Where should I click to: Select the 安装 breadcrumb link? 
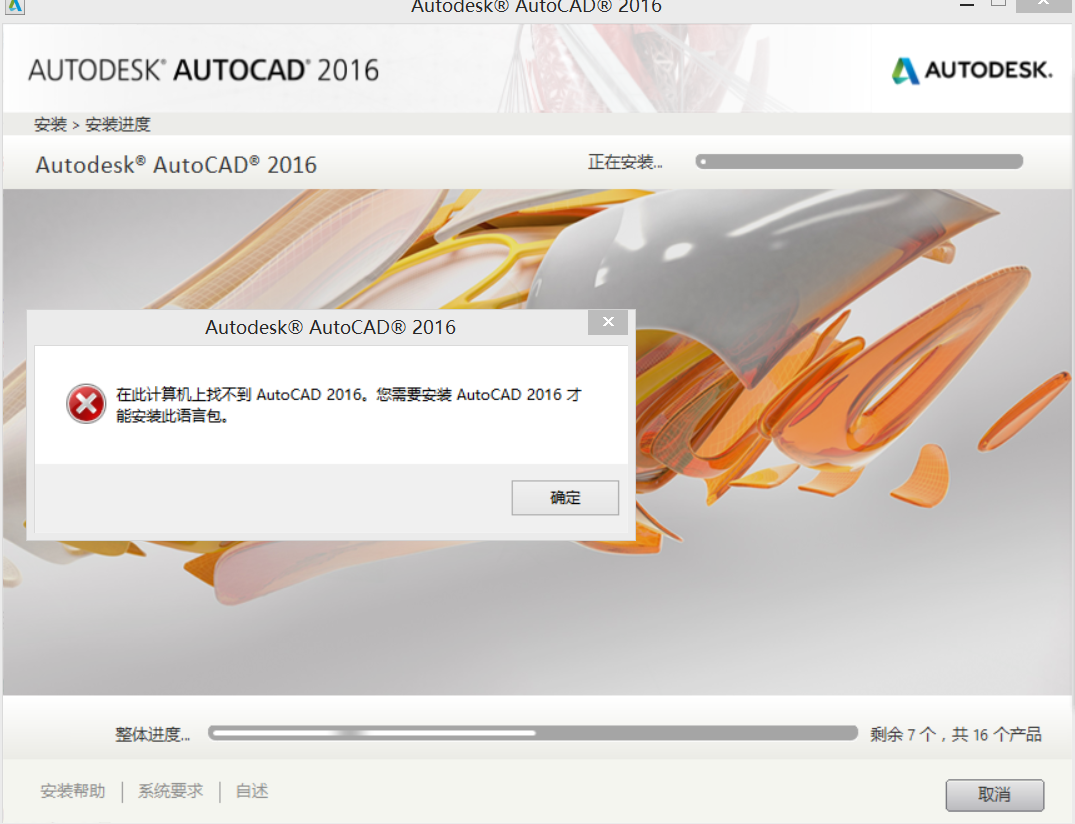[x=50, y=124]
